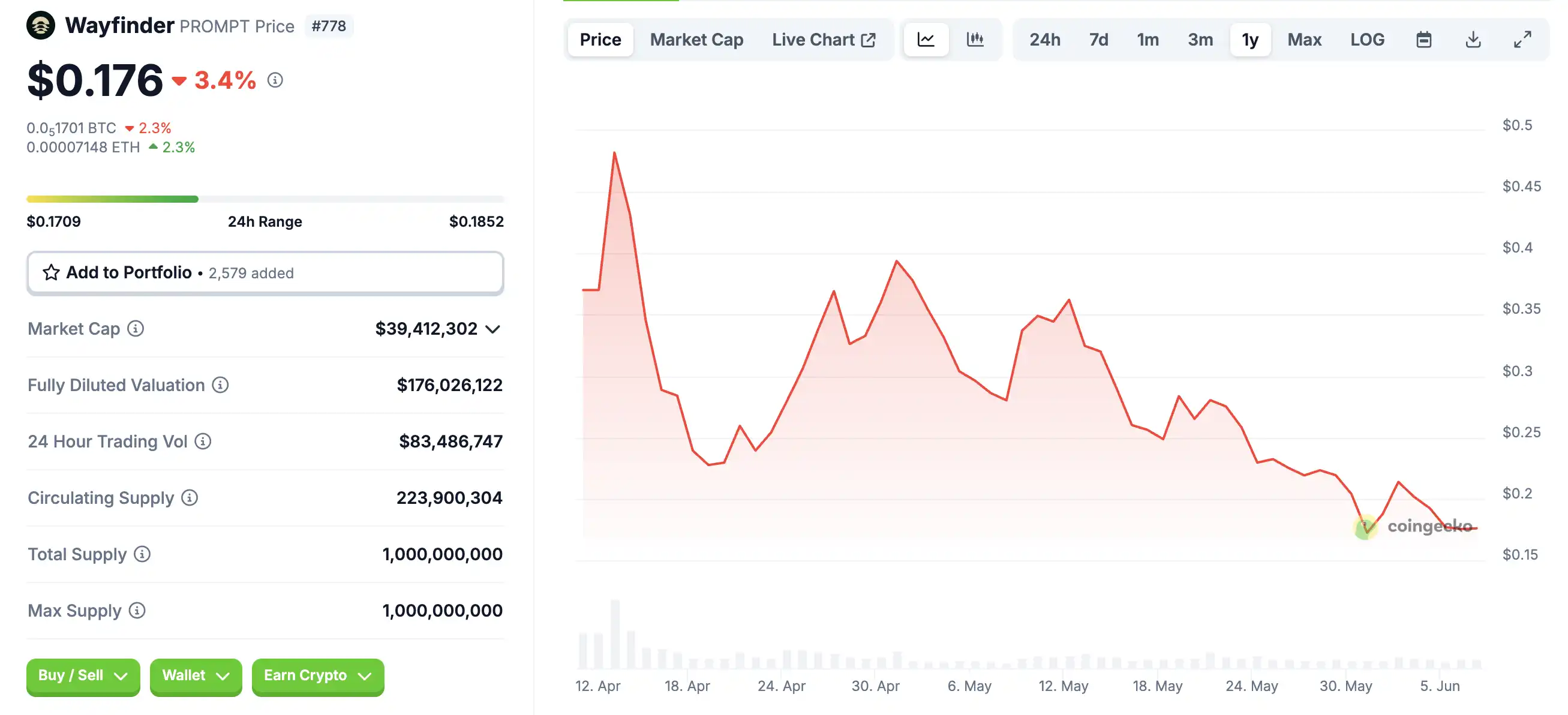Select the 24h time range
Image resolution: width=1568 pixels, height=715 pixels.
(x=1044, y=40)
